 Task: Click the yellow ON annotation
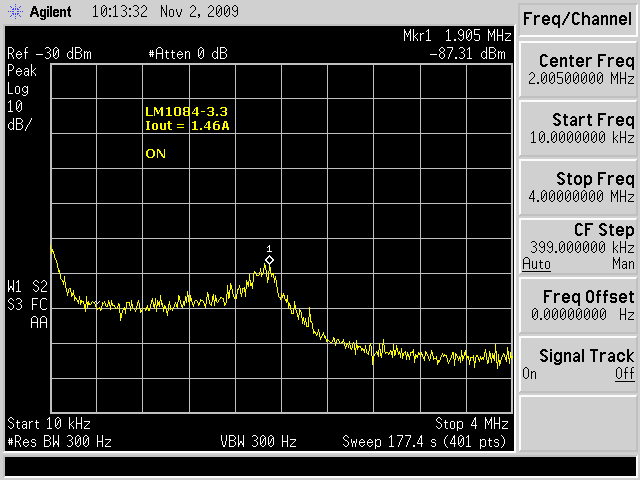point(156,154)
